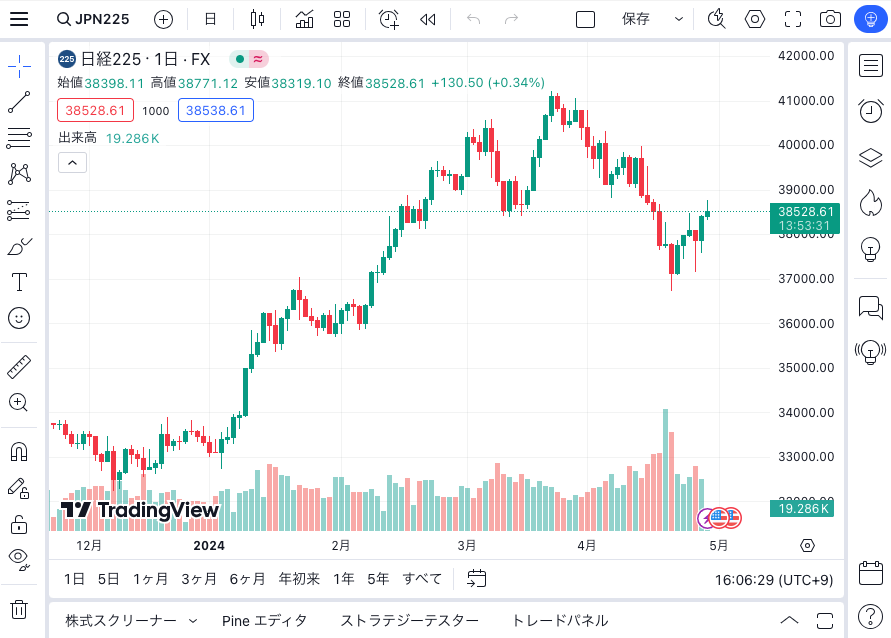Open the indicators menu in the top toolbar
Screen dimensions: 891x638
point(305,19)
